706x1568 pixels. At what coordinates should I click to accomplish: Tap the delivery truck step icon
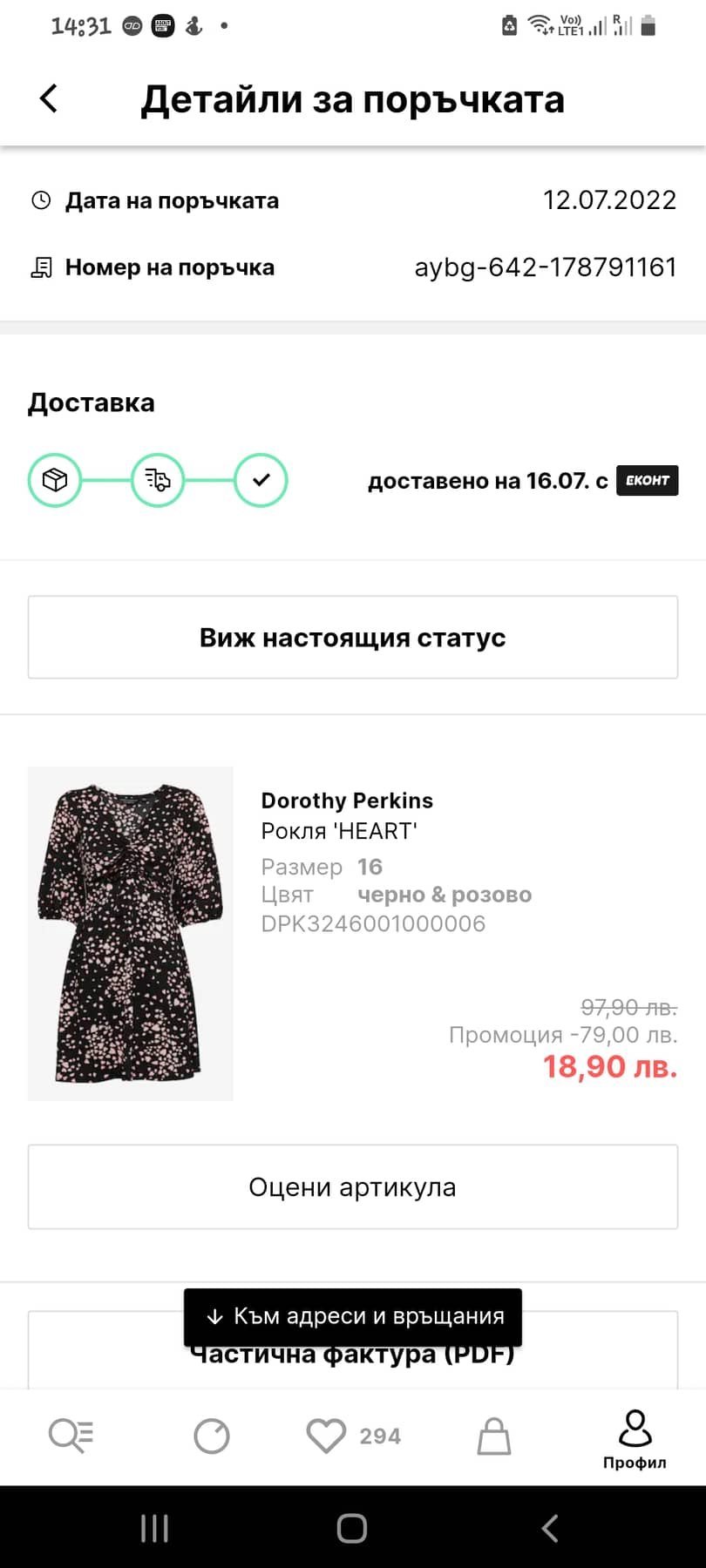coord(158,480)
